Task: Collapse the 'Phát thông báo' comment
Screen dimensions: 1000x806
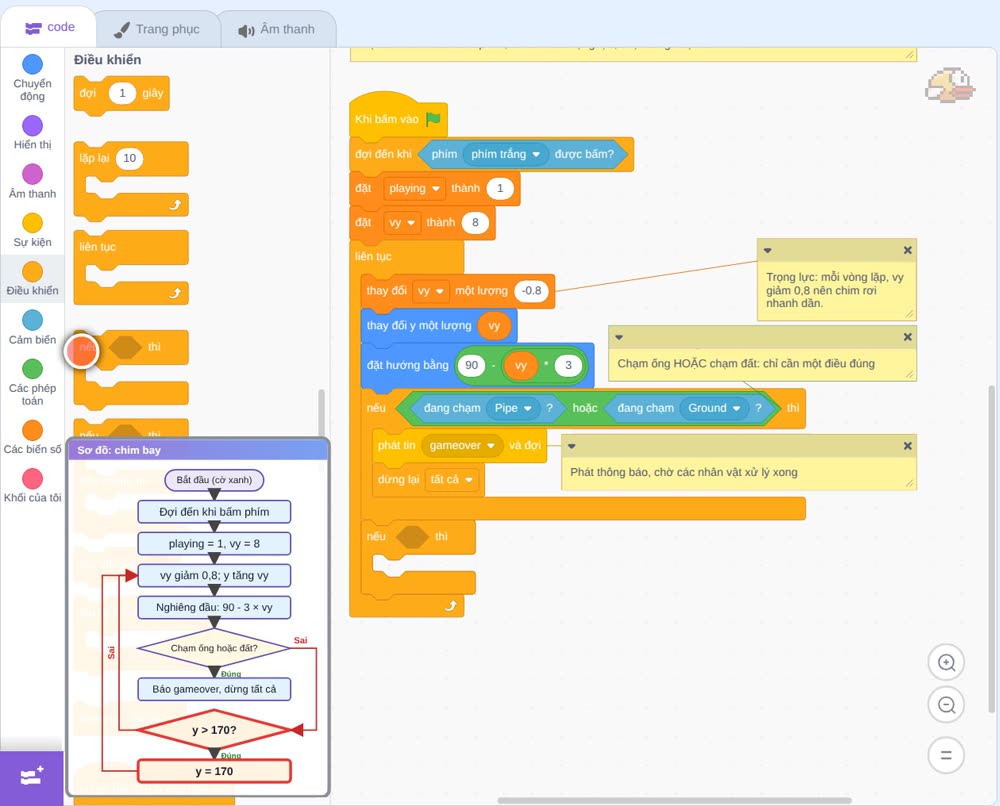Action: [571, 446]
